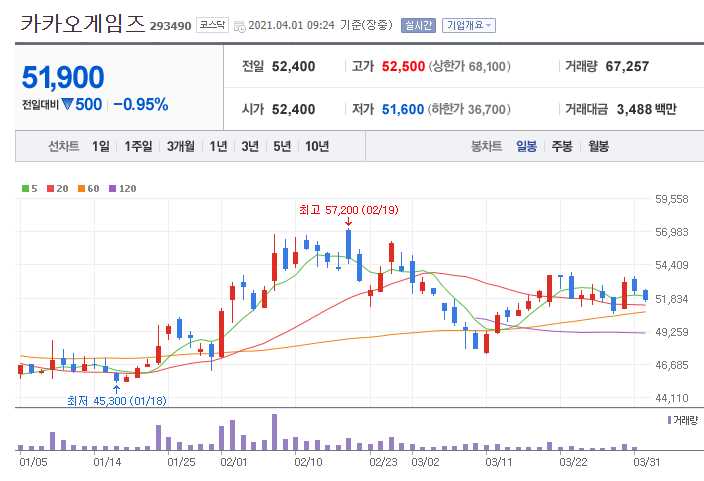Switch to 월봉 monthly candle chart
The width and height of the screenshot is (704, 481).
[598, 146]
